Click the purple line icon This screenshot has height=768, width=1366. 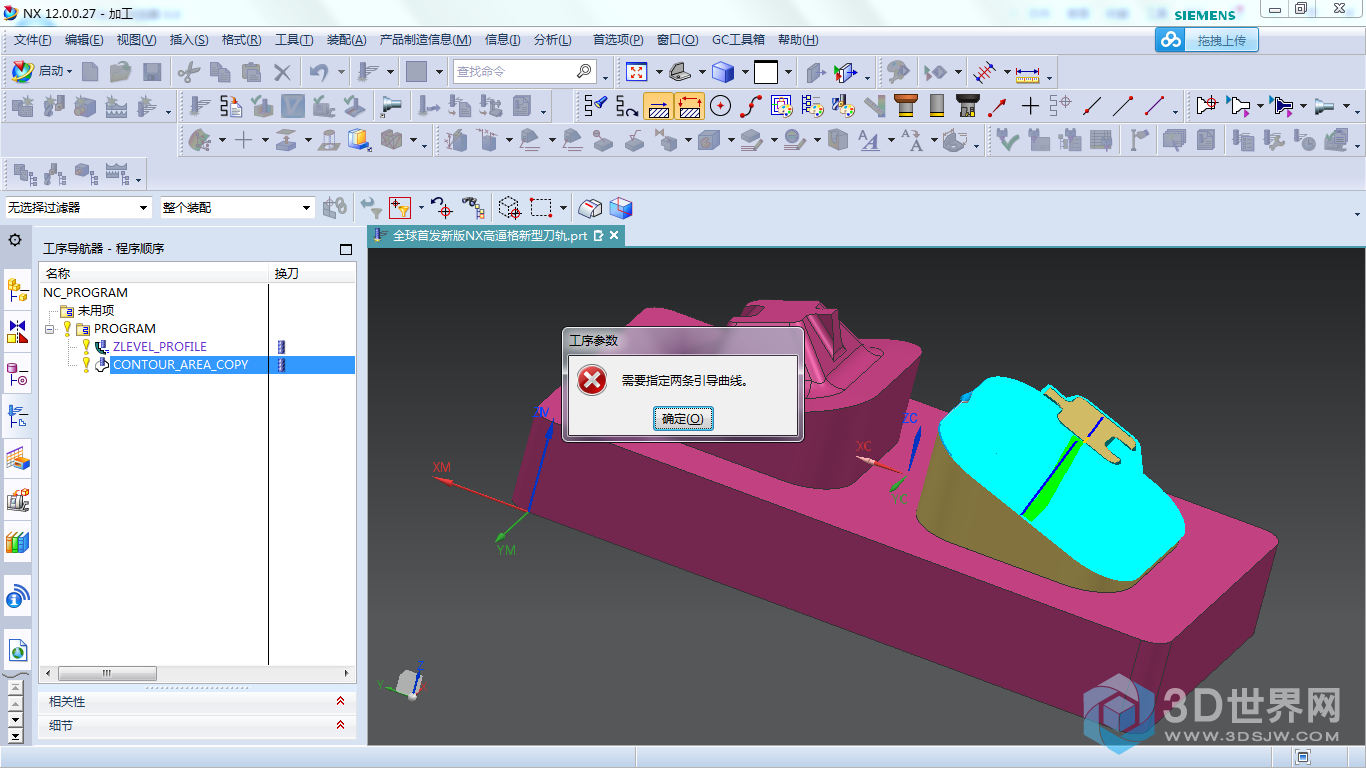(1154, 105)
